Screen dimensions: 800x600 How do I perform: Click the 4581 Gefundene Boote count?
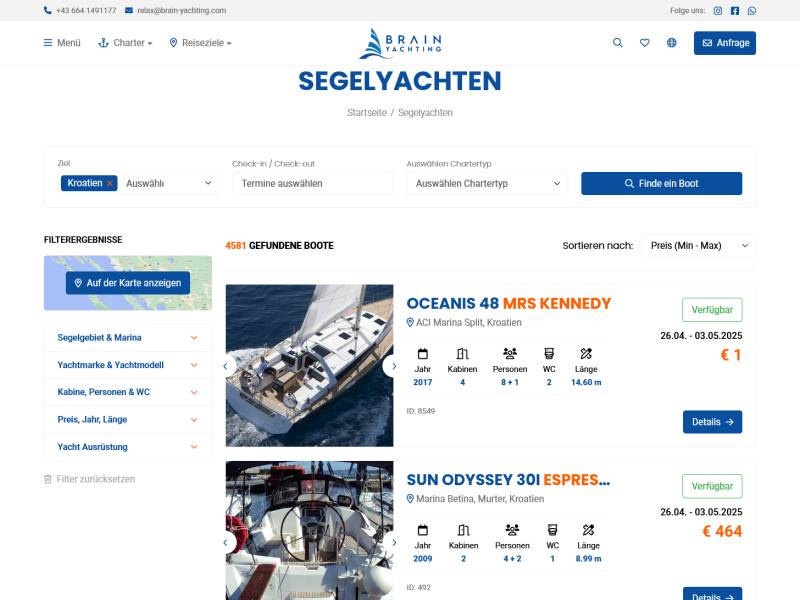pos(280,245)
